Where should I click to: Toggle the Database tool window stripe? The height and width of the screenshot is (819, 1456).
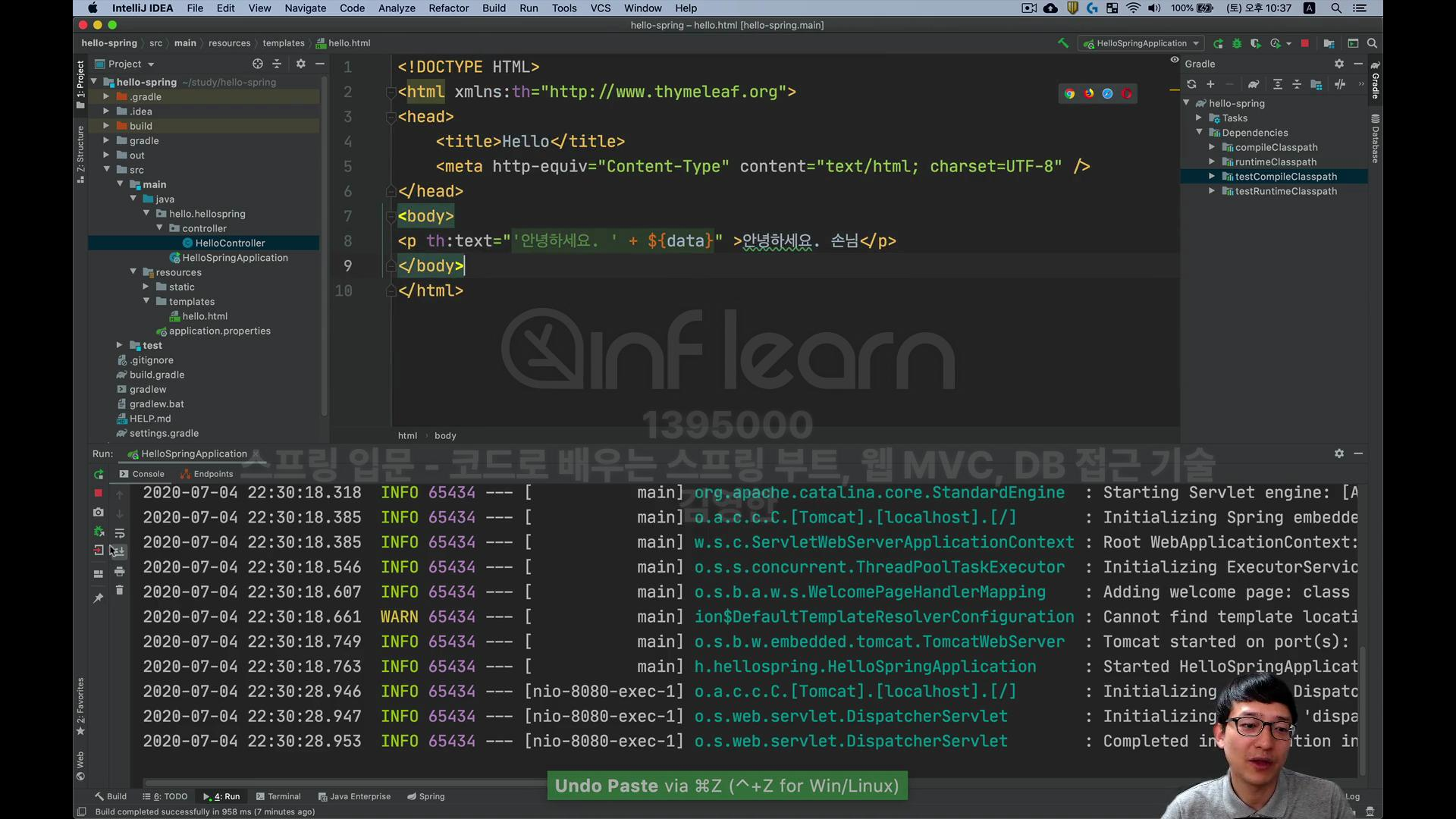(x=1375, y=139)
